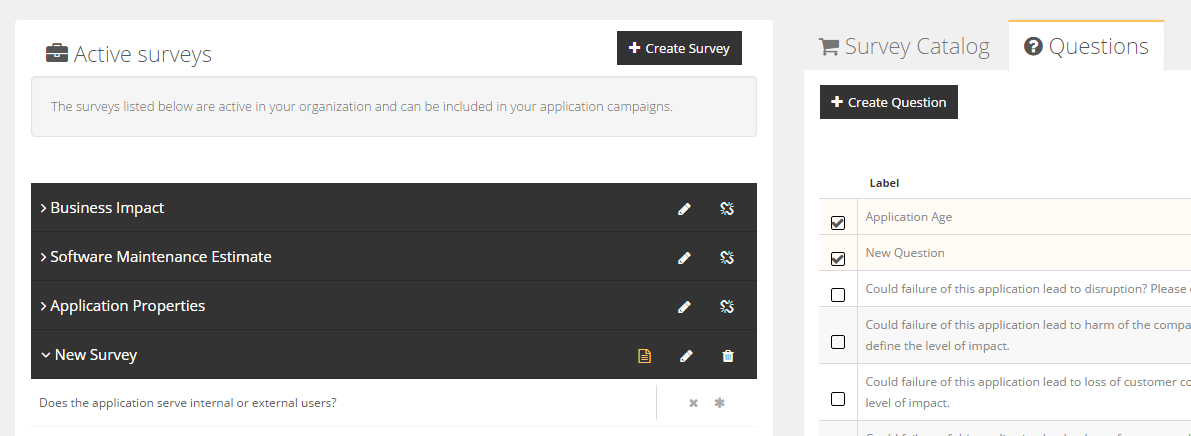Check the application disruption question checkbox

(838, 295)
